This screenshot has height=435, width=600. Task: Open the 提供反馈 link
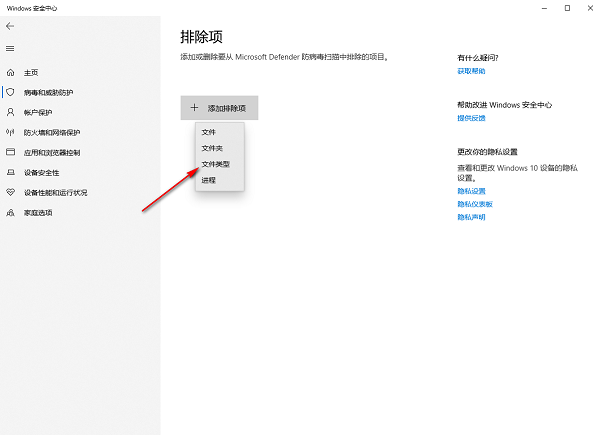point(471,118)
